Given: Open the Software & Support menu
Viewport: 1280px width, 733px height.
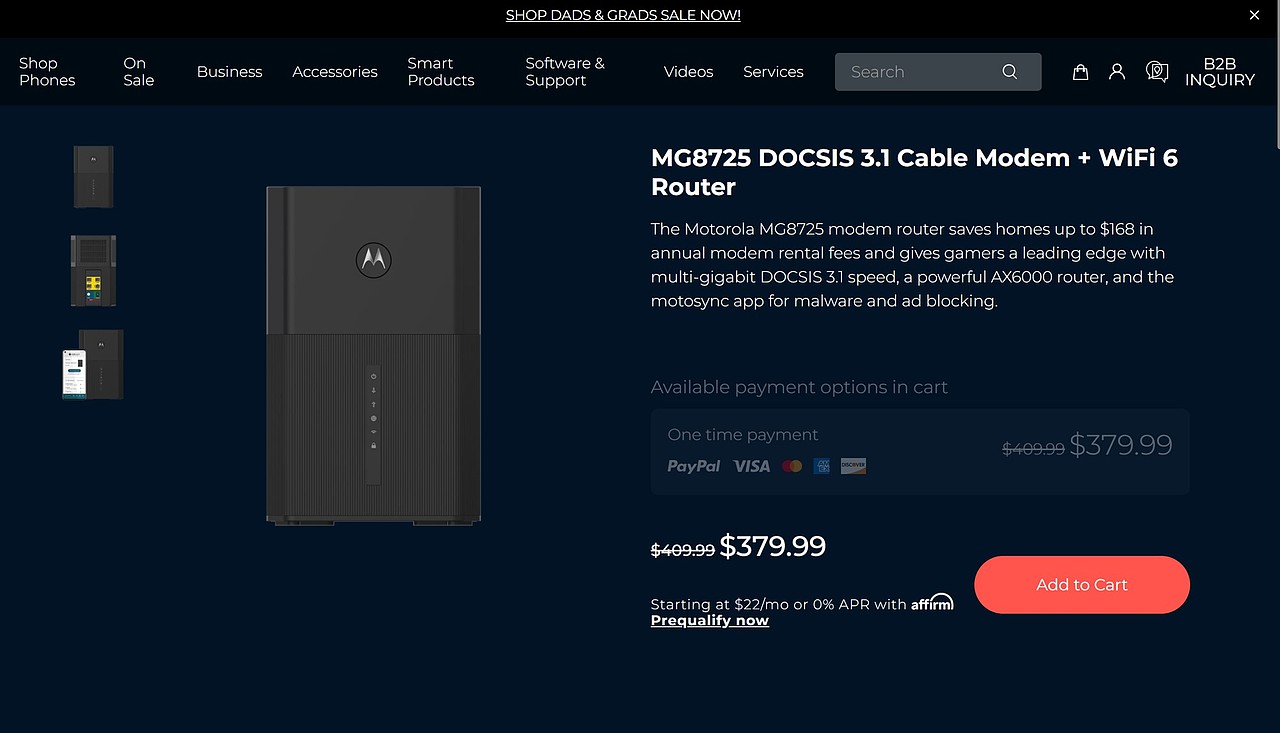Looking at the screenshot, I should [564, 72].
